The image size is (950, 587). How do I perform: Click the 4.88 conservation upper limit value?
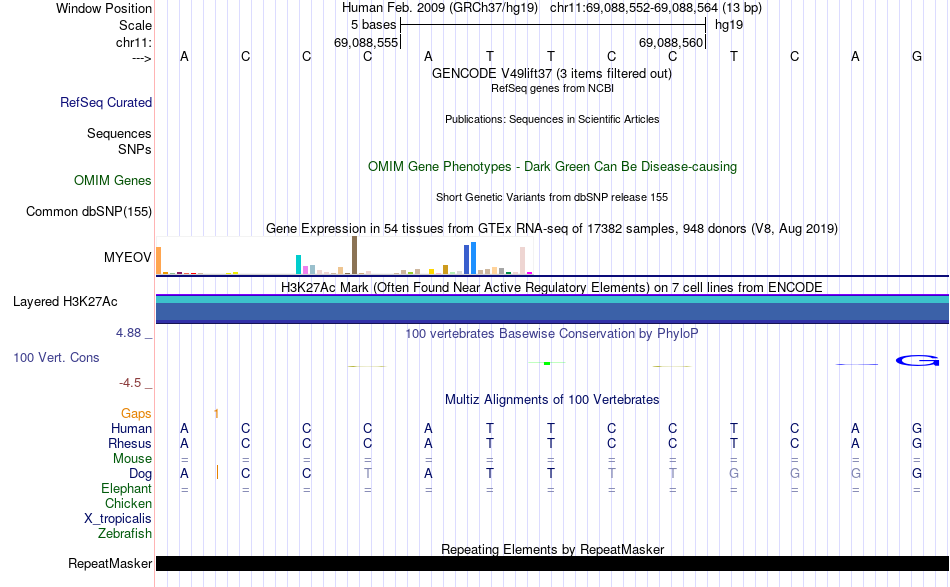tap(128, 333)
